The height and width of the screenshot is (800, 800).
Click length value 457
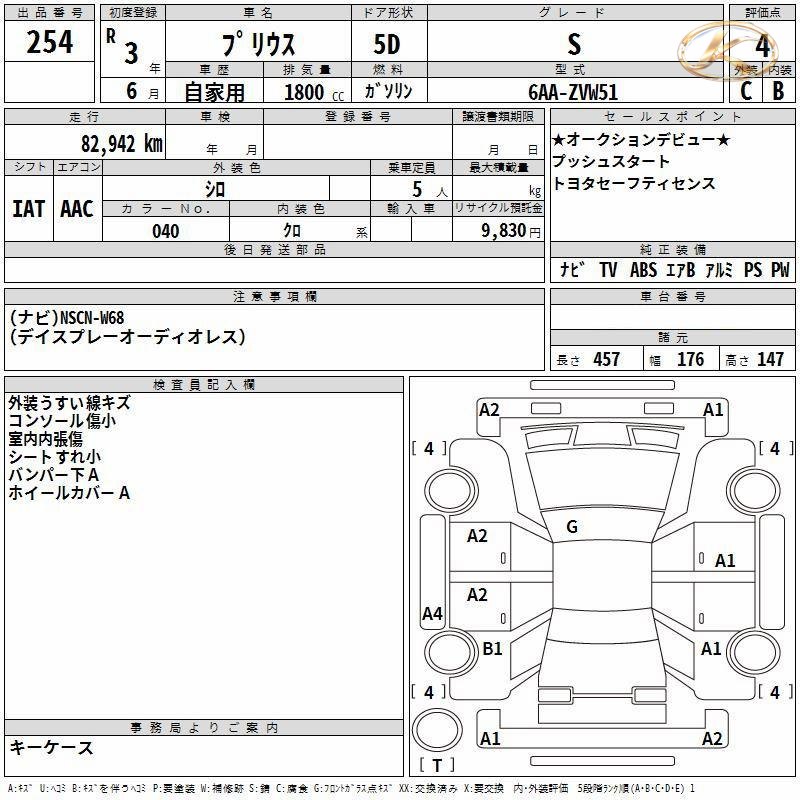tap(606, 360)
